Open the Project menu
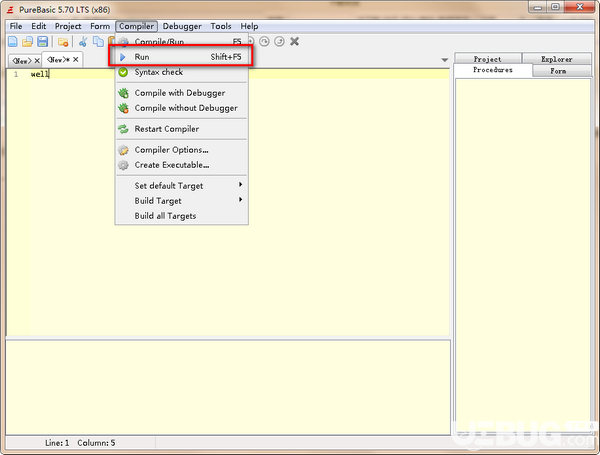Image resolution: width=600 pixels, height=455 pixels. pyautogui.click(x=68, y=26)
